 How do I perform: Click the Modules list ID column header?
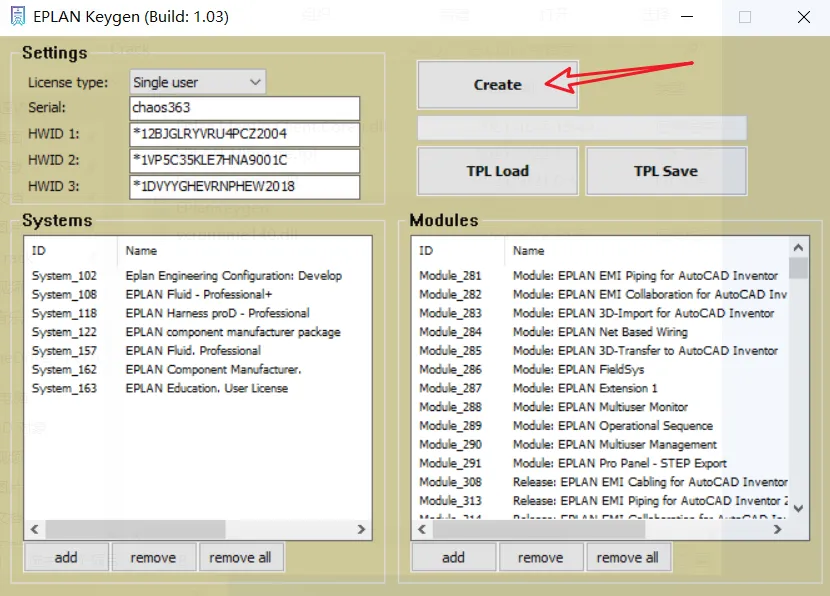tap(458, 250)
